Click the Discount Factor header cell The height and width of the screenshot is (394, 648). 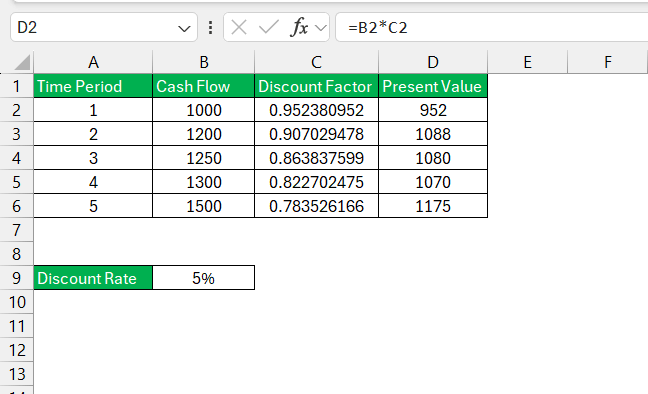point(316,86)
